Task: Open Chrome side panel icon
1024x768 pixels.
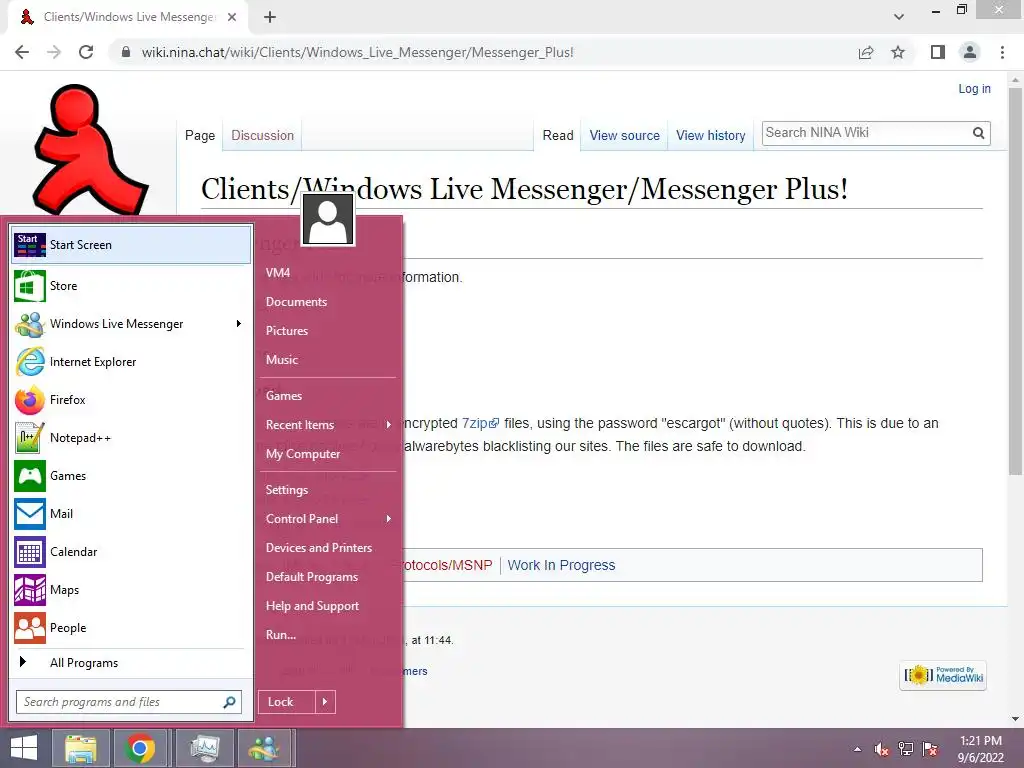Action: (x=938, y=52)
